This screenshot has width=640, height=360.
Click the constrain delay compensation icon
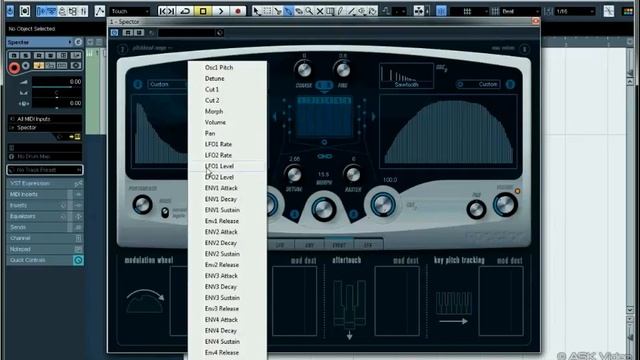[24, 11]
